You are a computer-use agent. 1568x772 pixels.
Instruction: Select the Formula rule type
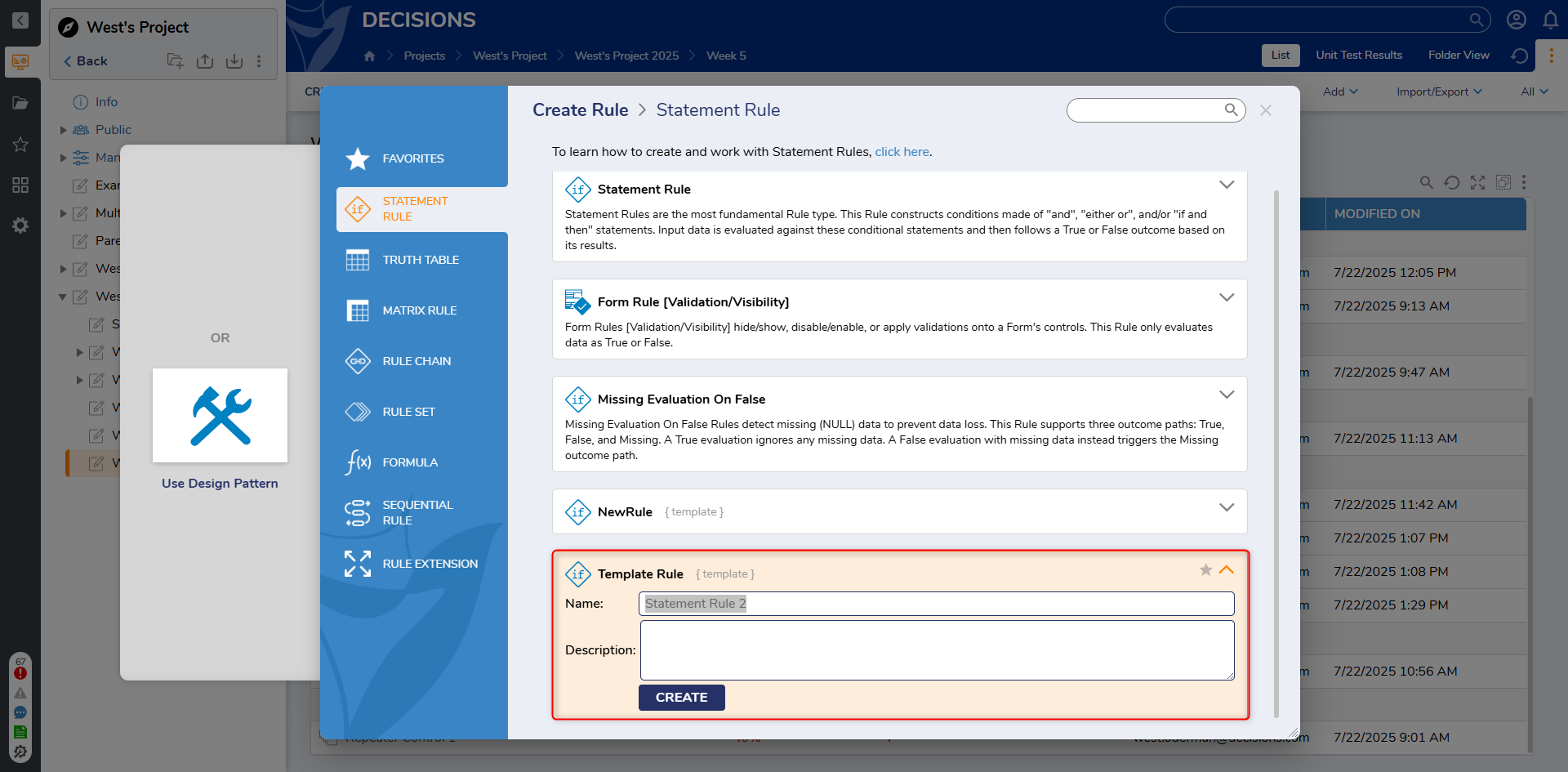[410, 462]
